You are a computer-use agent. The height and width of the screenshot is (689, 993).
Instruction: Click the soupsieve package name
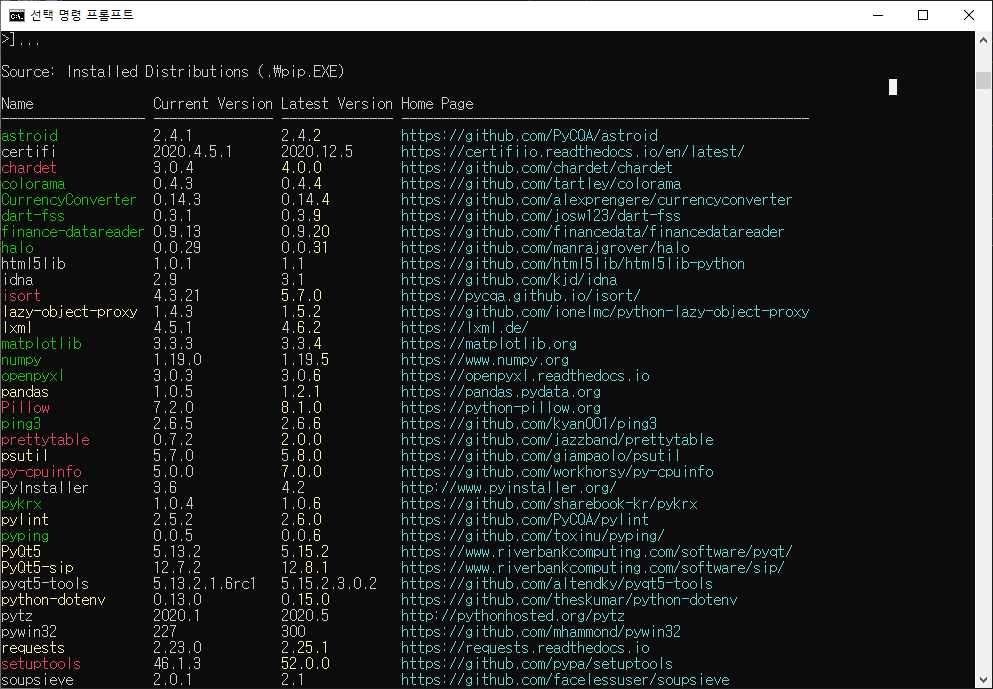tap(37, 680)
